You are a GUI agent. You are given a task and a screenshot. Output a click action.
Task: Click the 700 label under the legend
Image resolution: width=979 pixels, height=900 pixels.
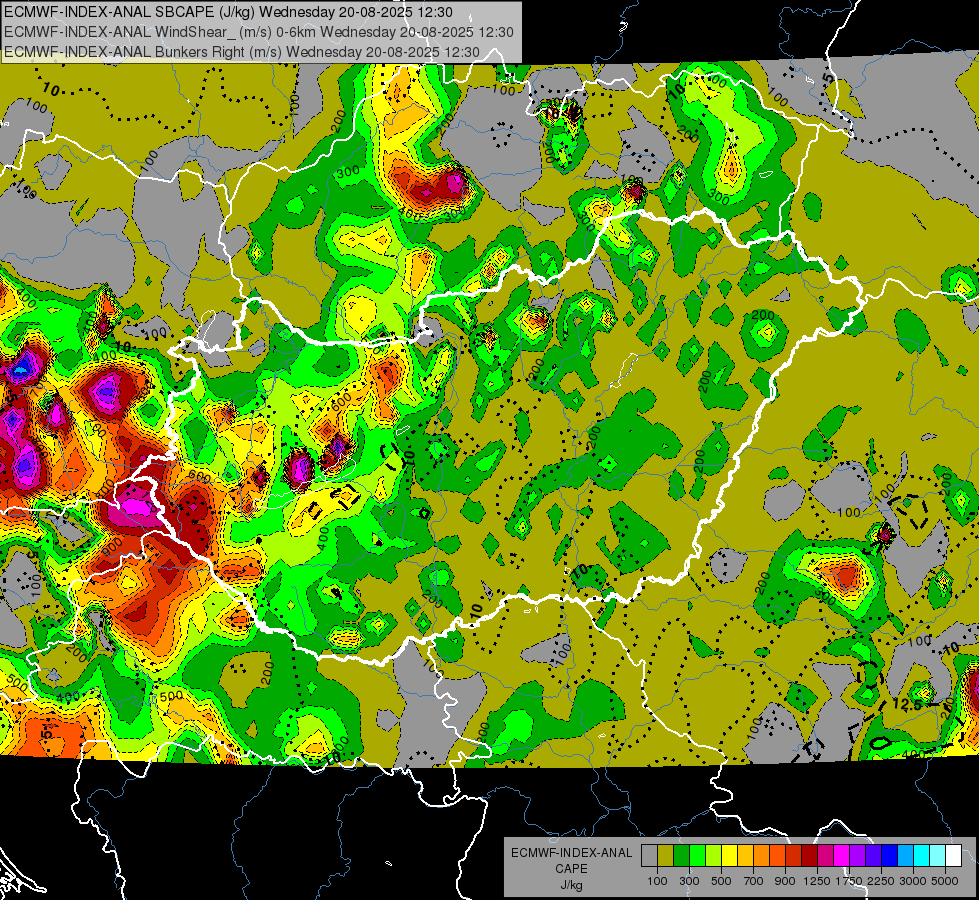[754, 881]
